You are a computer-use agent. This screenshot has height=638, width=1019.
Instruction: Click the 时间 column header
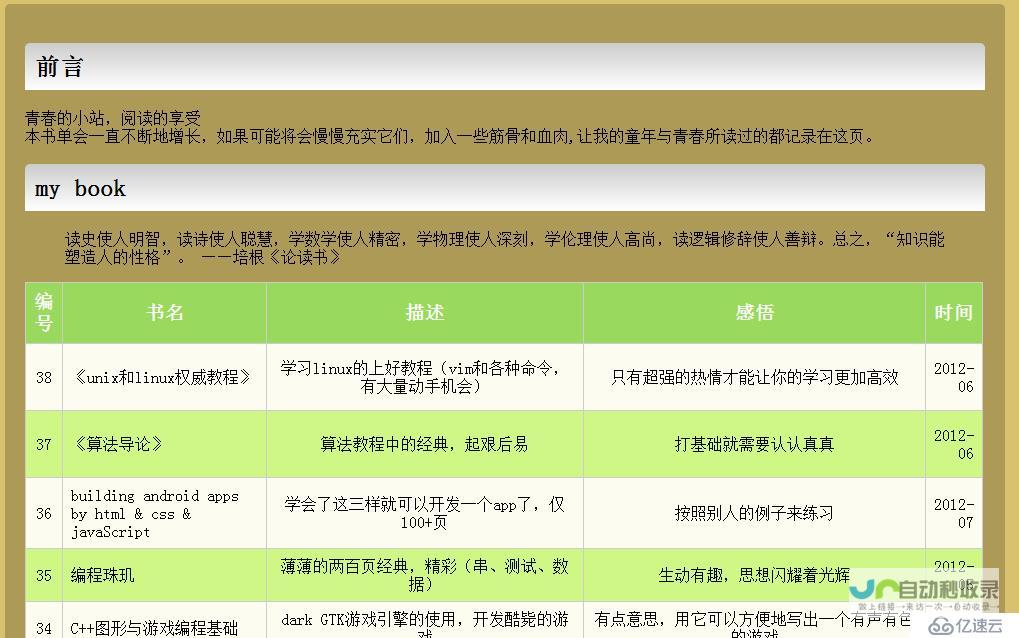(x=953, y=313)
